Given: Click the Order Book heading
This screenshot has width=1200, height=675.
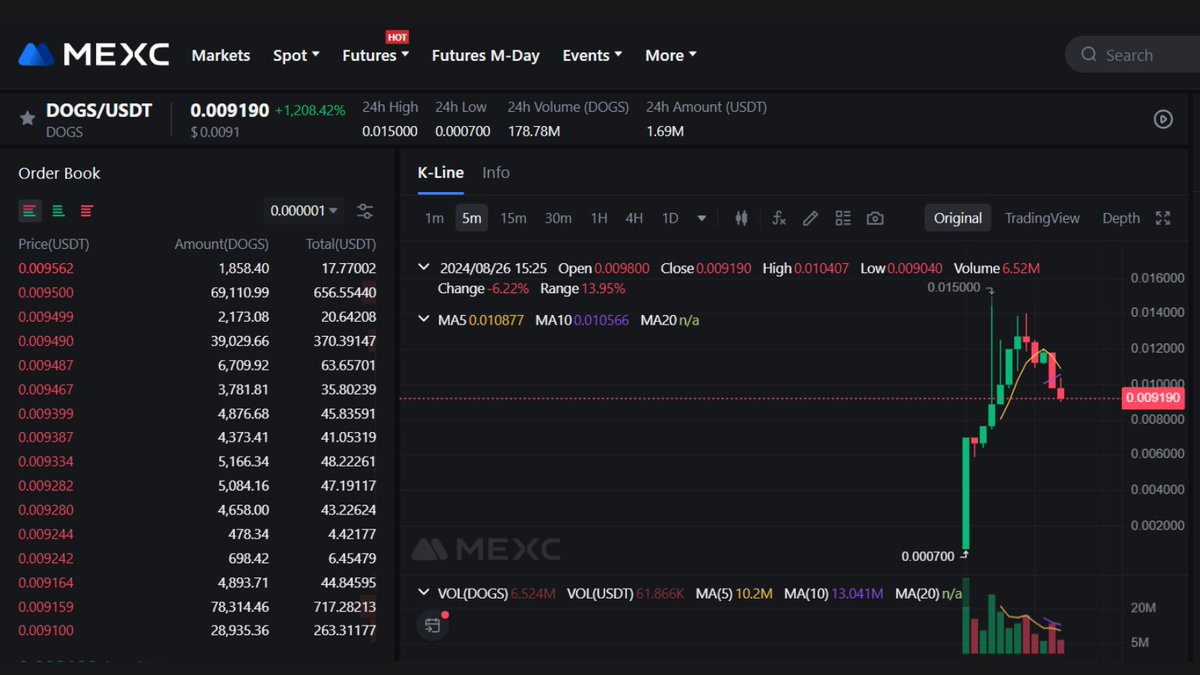Looking at the screenshot, I should coord(59,173).
